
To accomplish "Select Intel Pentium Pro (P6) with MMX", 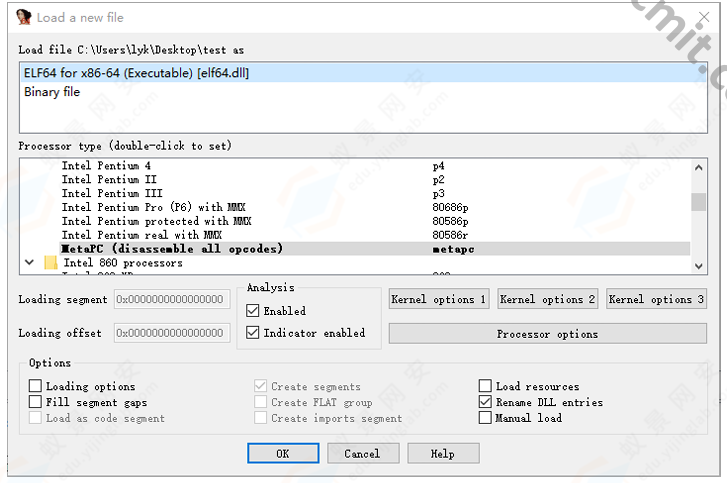I will (153, 207).
